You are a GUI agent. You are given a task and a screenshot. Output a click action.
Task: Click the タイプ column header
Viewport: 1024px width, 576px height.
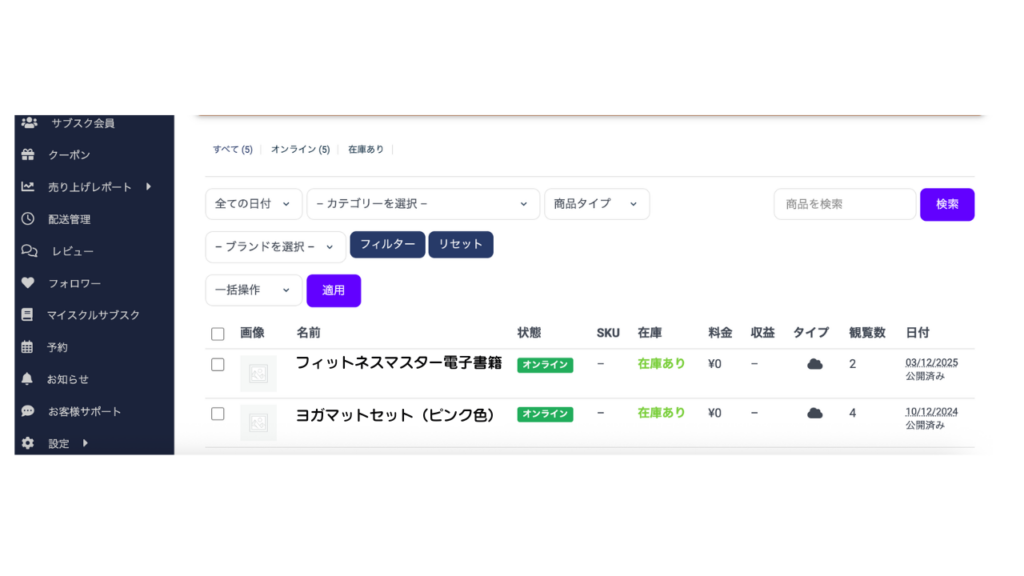811,333
